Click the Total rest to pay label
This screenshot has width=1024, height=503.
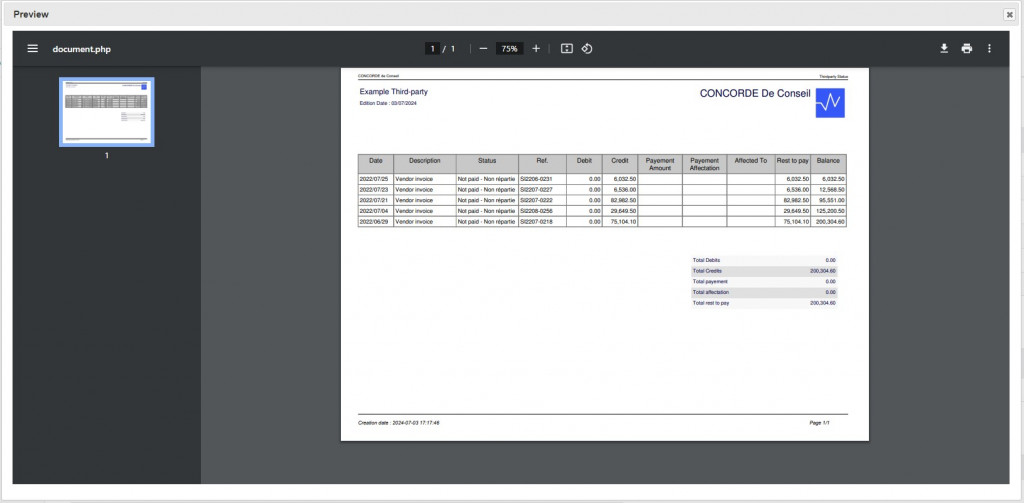coord(711,303)
